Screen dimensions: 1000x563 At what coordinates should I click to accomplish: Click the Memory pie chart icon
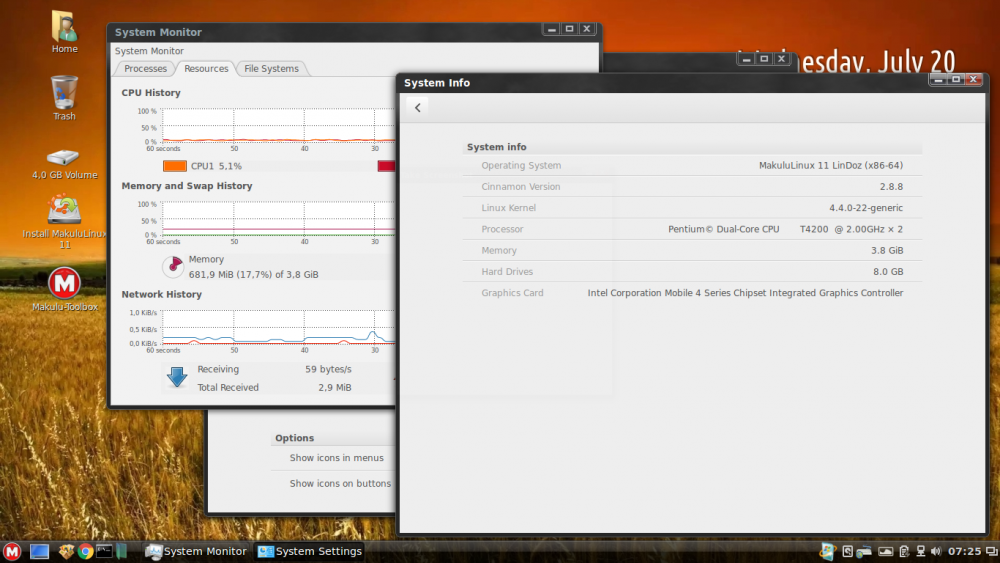(x=173, y=267)
